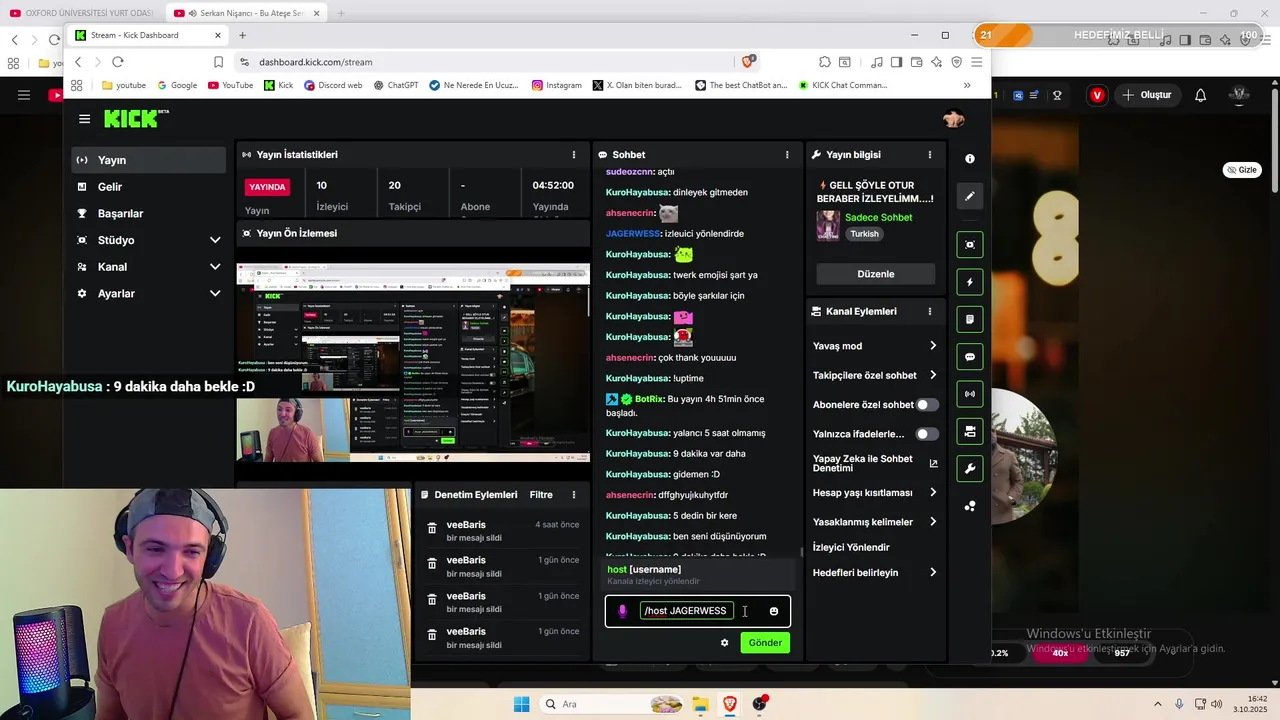
Task: Click the KICK logo
Action: click(136, 118)
